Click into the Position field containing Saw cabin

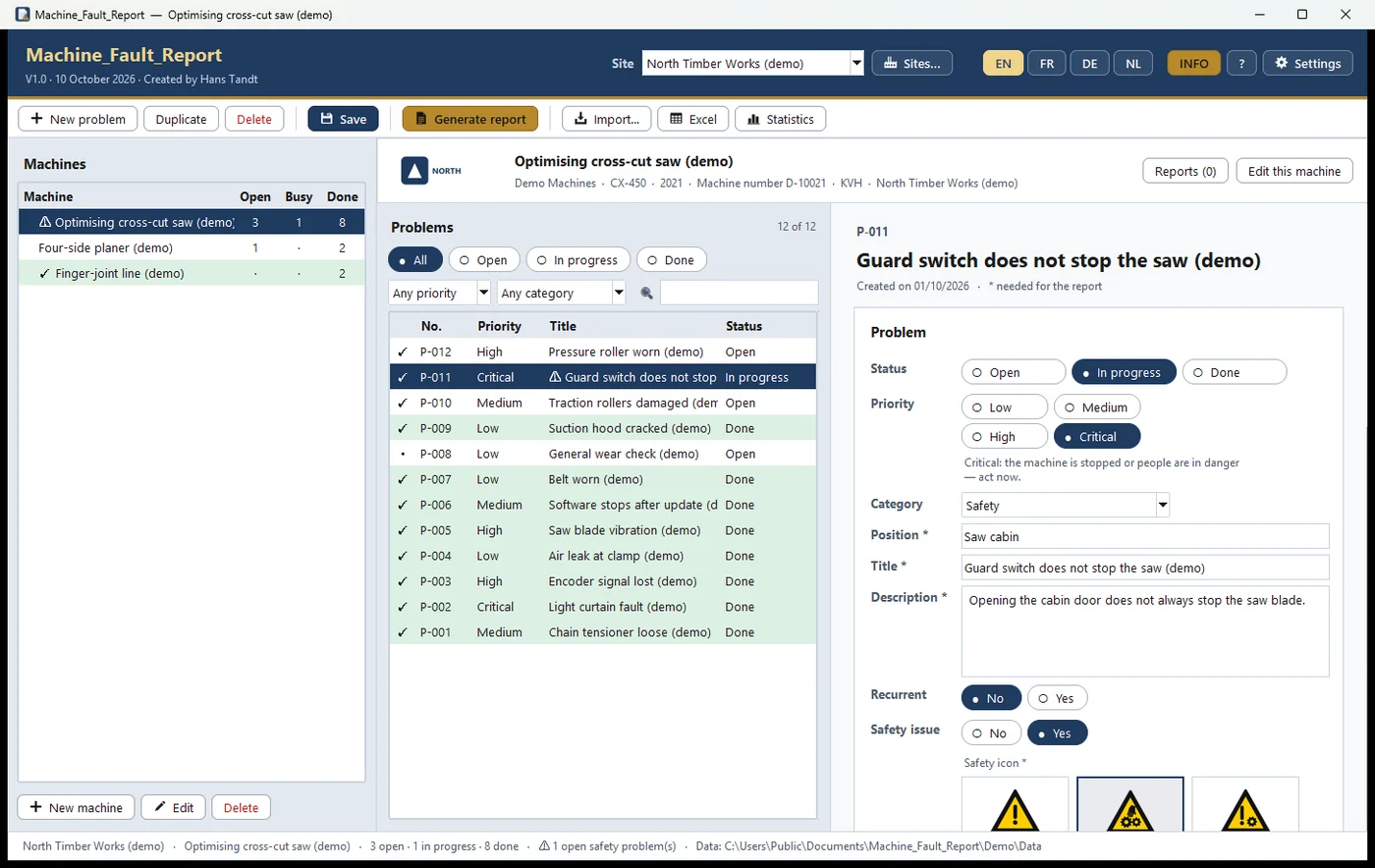(x=1145, y=536)
